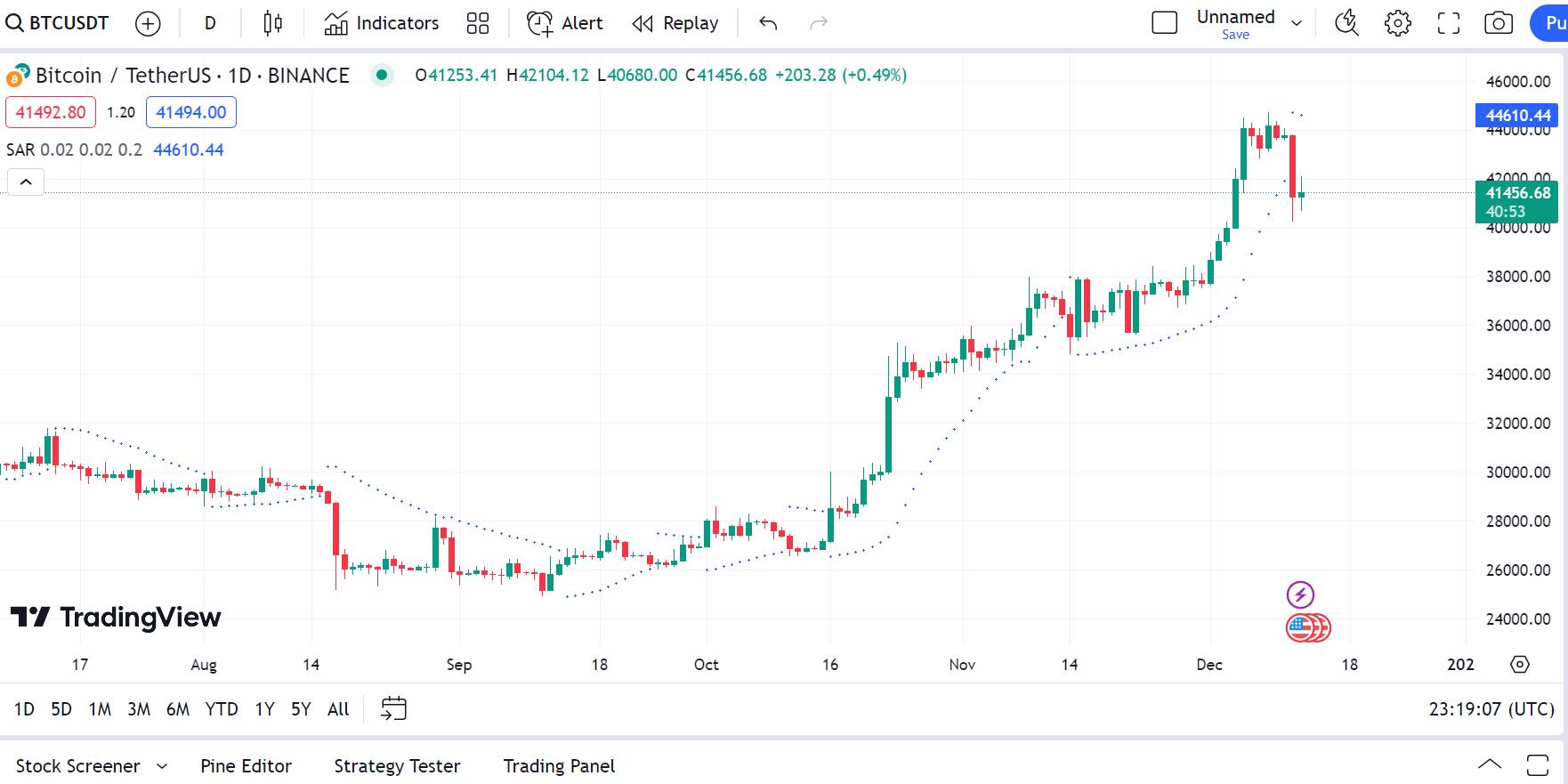1568x784 pixels.
Task: Open the layout templates grid icon
Action: click(478, 24)
